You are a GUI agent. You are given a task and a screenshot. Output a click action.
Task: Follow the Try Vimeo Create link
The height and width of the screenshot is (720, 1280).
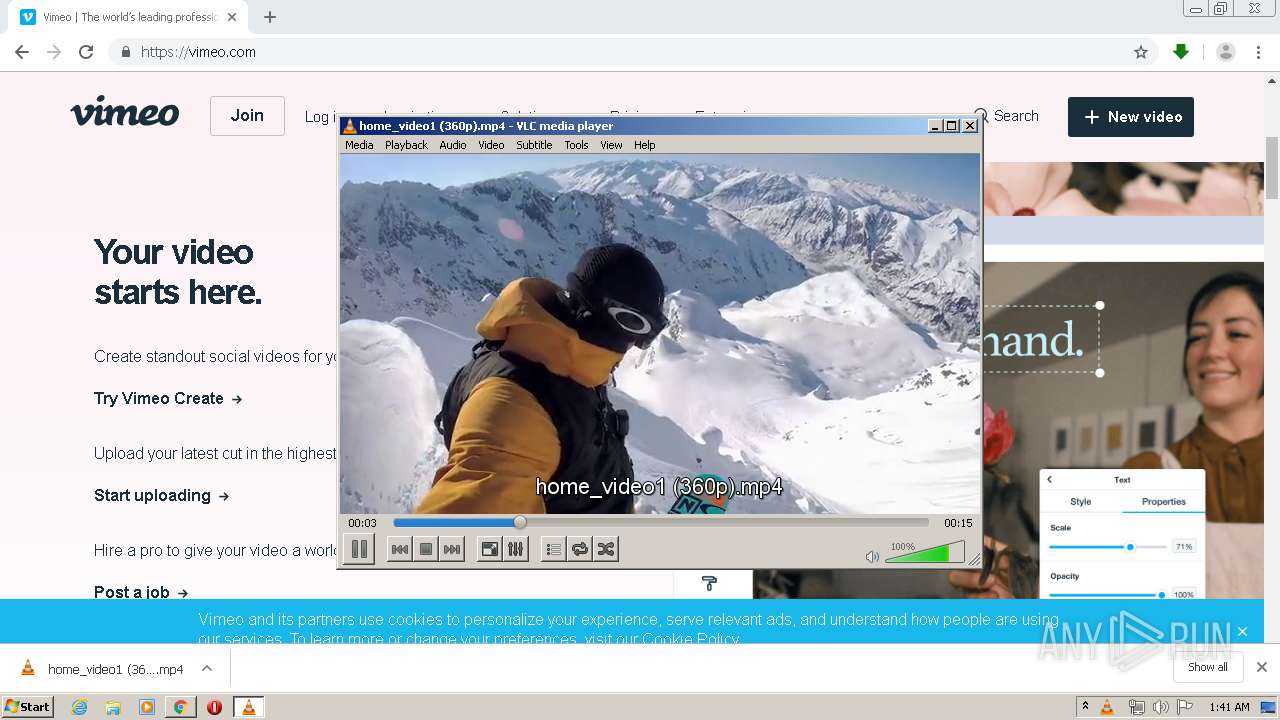[168, 398]
